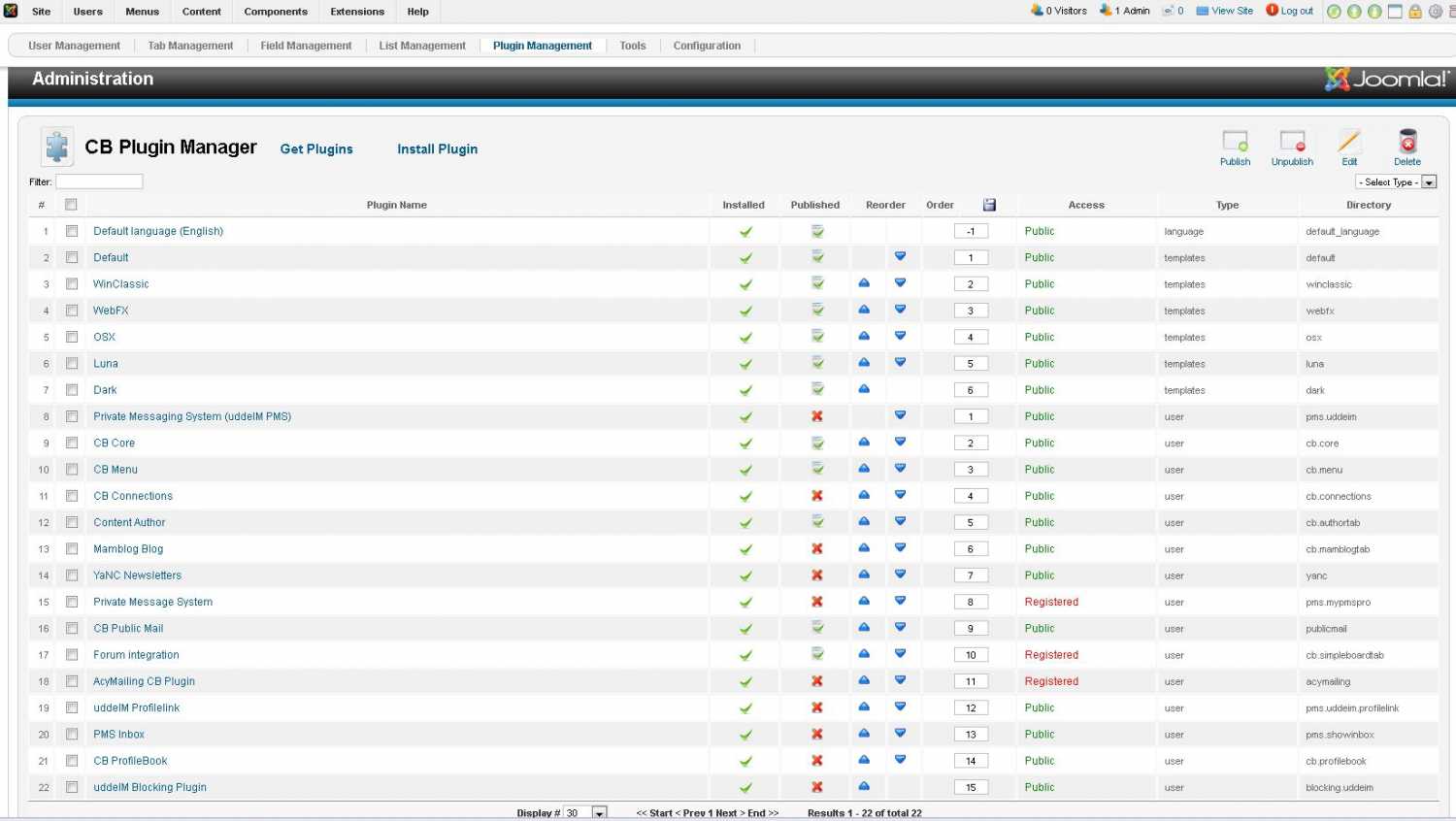Unpublish the CB Public Mail plugin

tap(817, 628)
